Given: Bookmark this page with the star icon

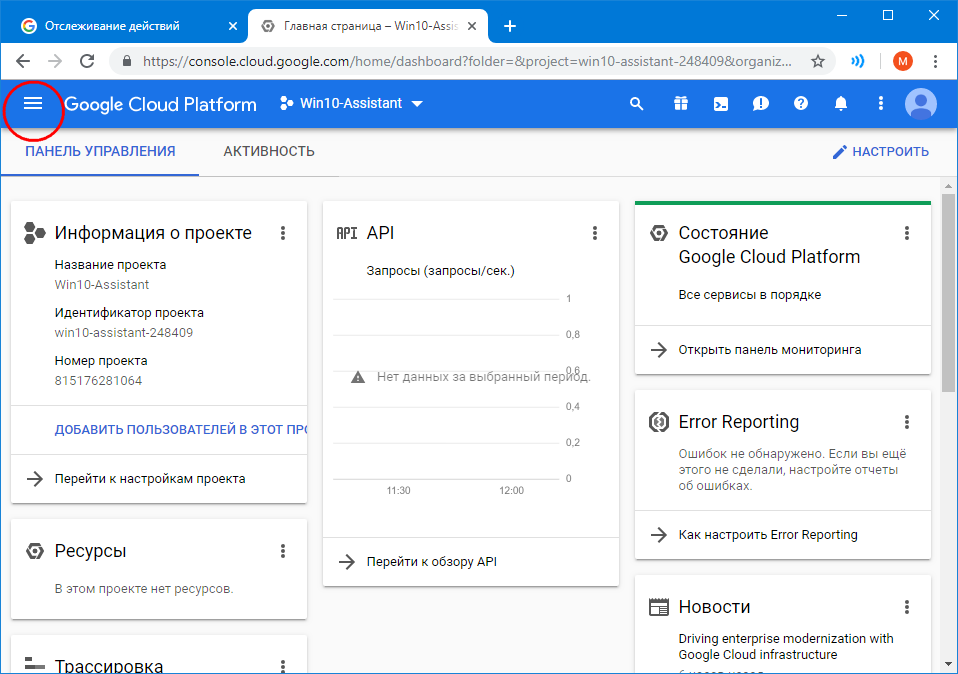Looking at the screenshot, I should coord(817,61).
